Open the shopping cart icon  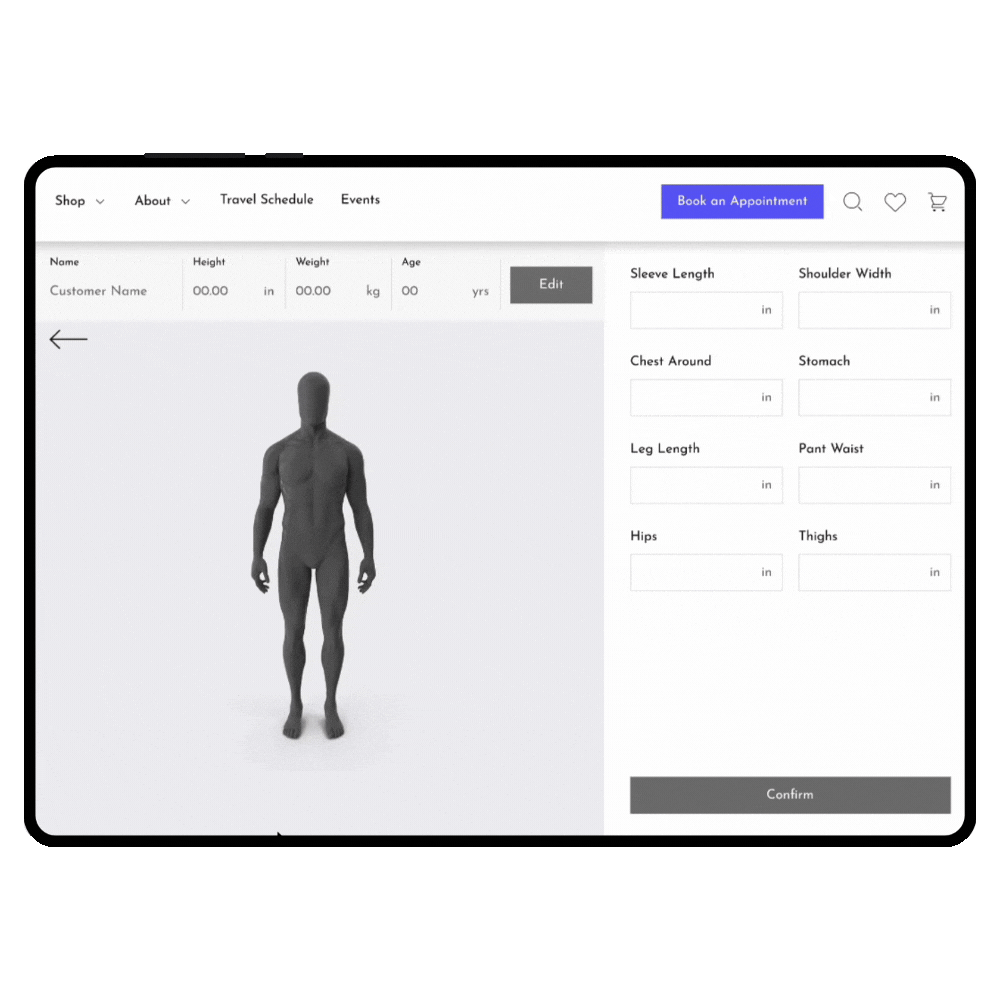point(937,202)
